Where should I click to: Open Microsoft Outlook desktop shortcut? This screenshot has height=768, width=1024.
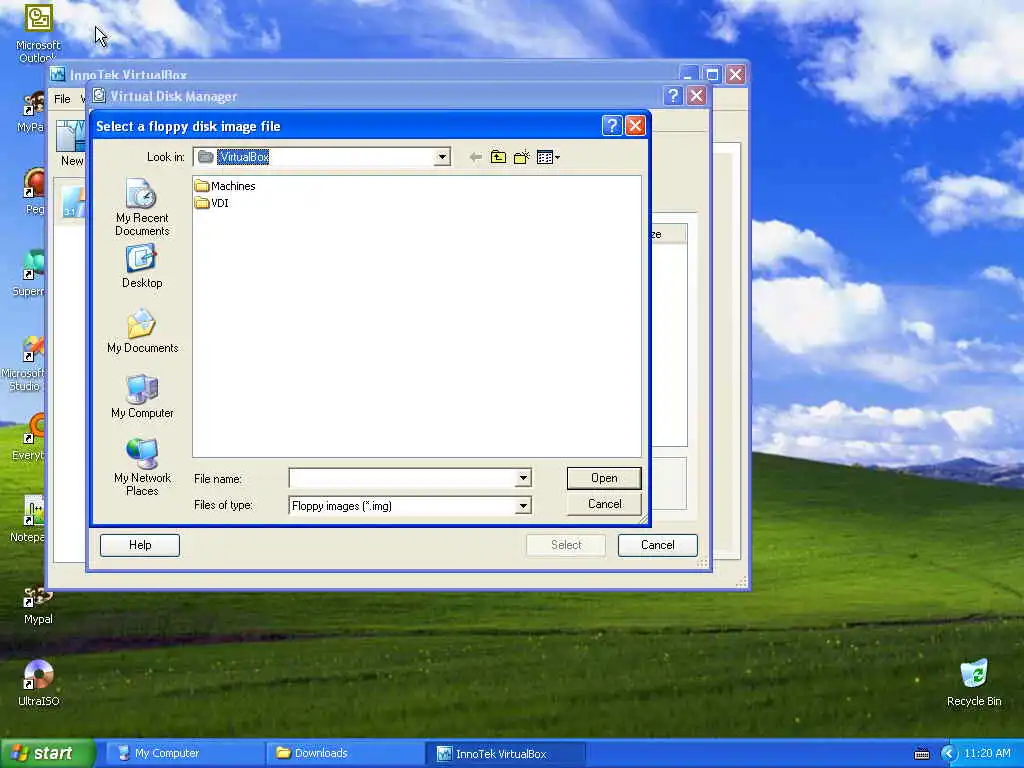point(38,33)
